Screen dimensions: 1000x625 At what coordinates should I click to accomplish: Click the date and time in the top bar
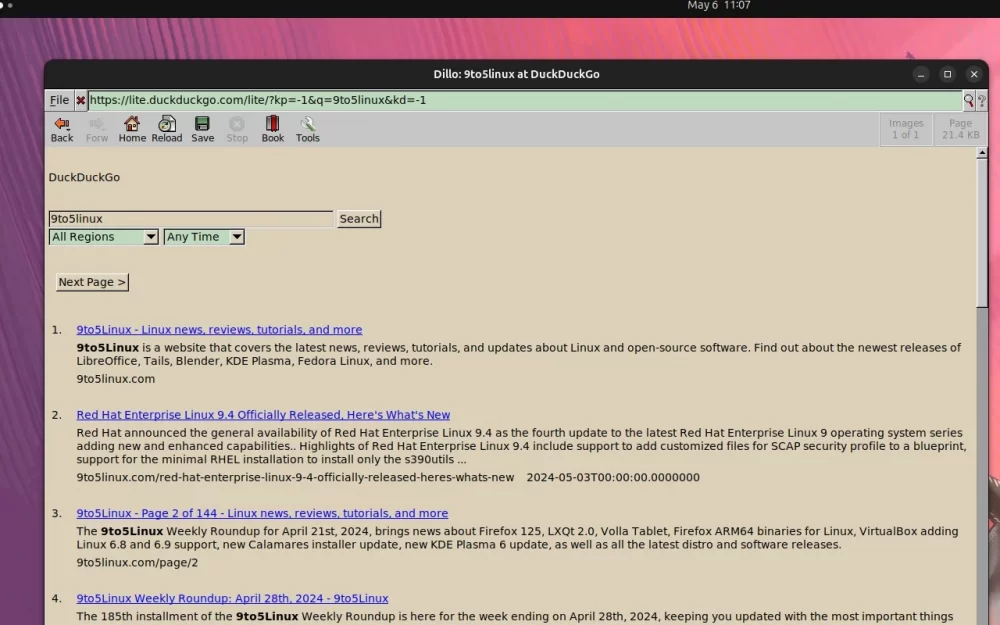(x=718, y=6)
